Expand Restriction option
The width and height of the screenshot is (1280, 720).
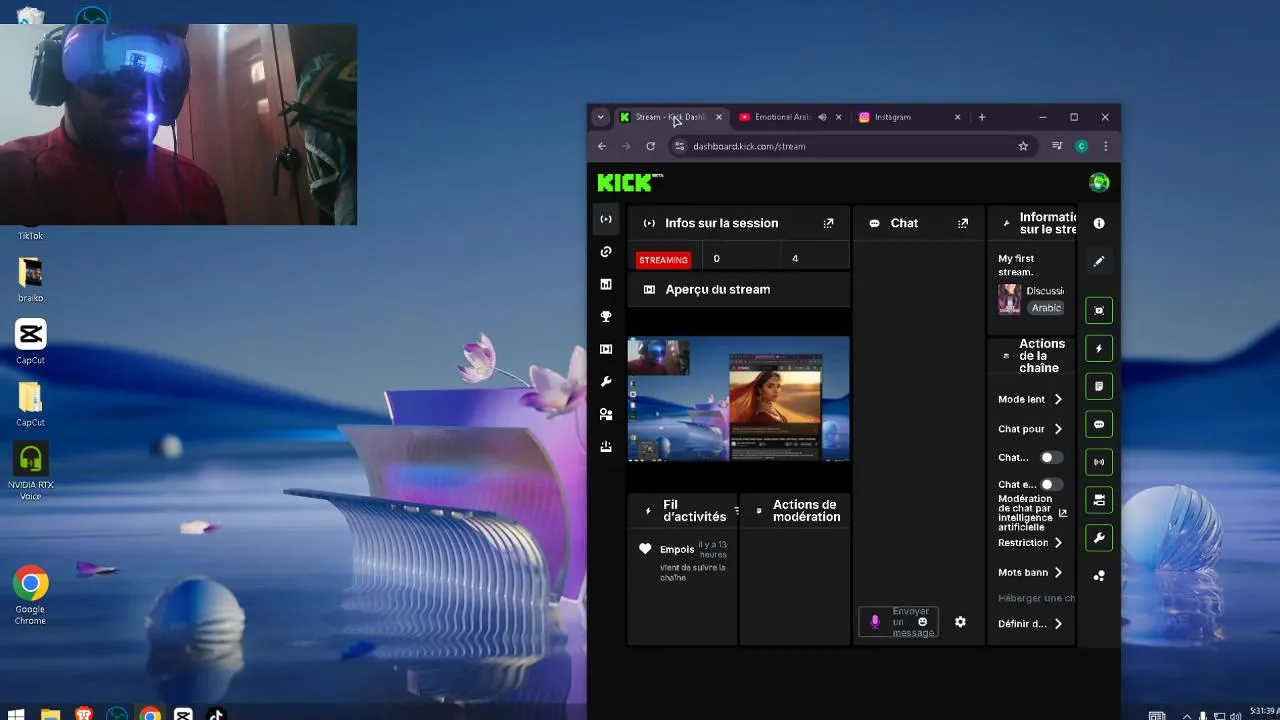click(1030, 543)
